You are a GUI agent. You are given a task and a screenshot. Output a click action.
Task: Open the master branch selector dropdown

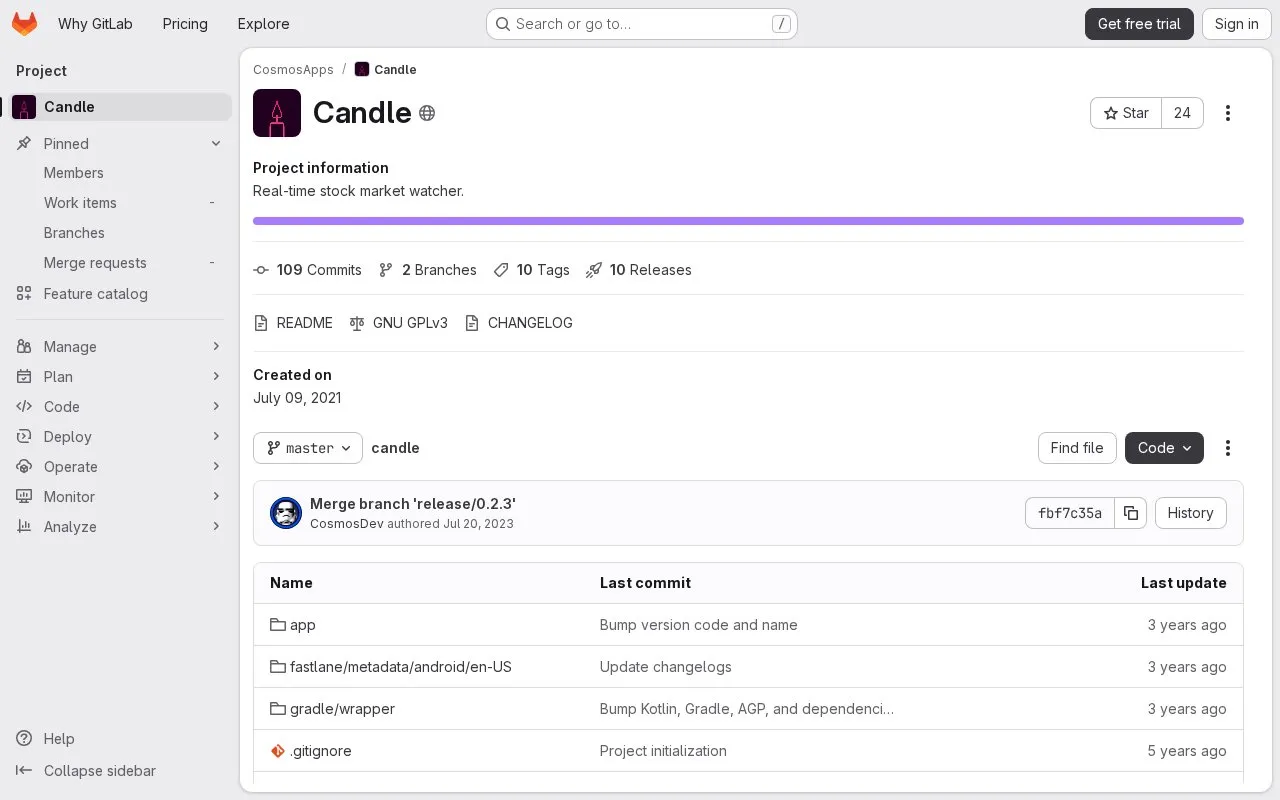(308, 448)
